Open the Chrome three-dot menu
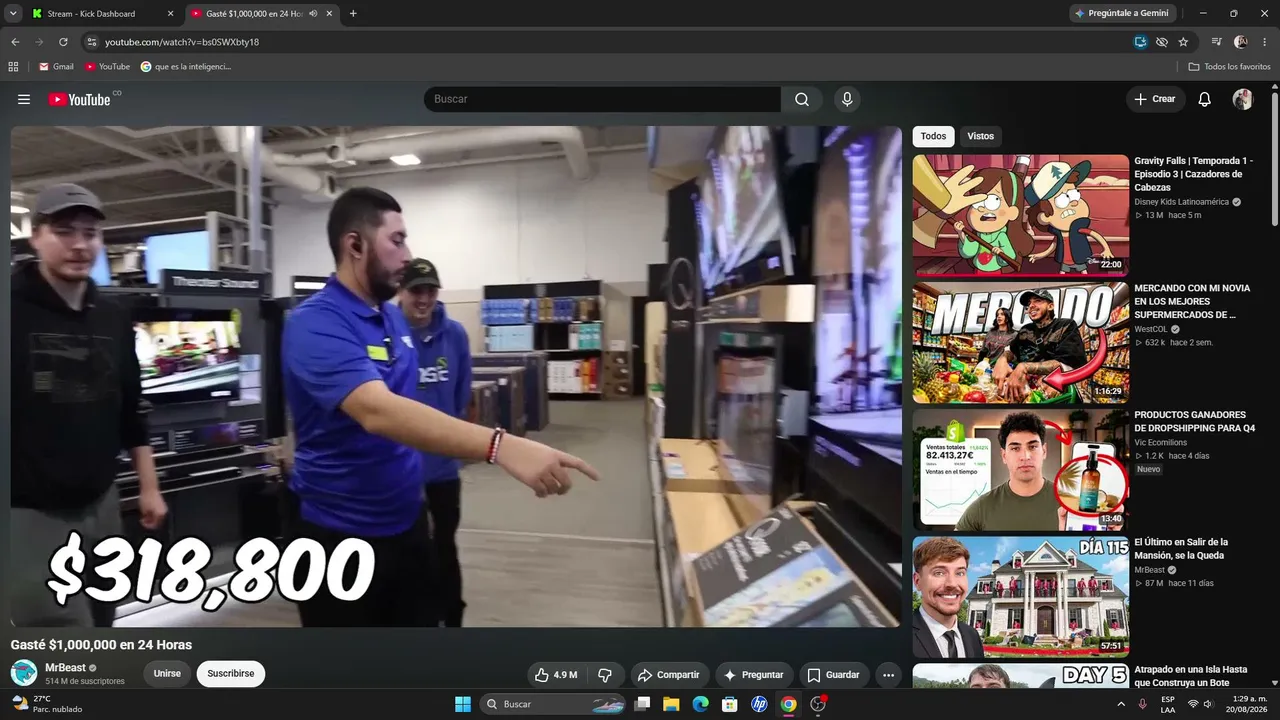This screenshot has height=720, width=1280. (1264, 42)
